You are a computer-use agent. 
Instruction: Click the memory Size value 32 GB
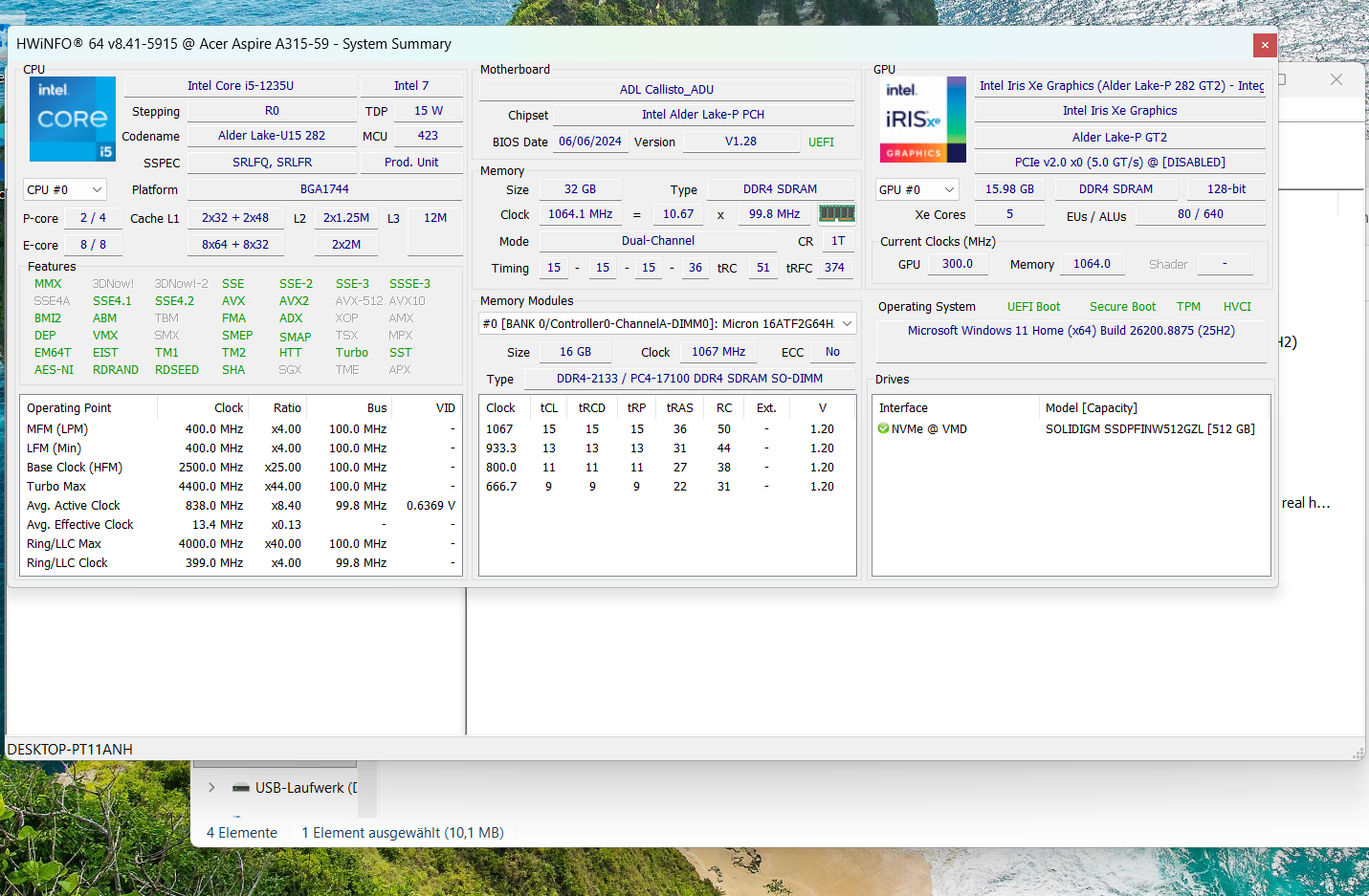click(580, 189)
